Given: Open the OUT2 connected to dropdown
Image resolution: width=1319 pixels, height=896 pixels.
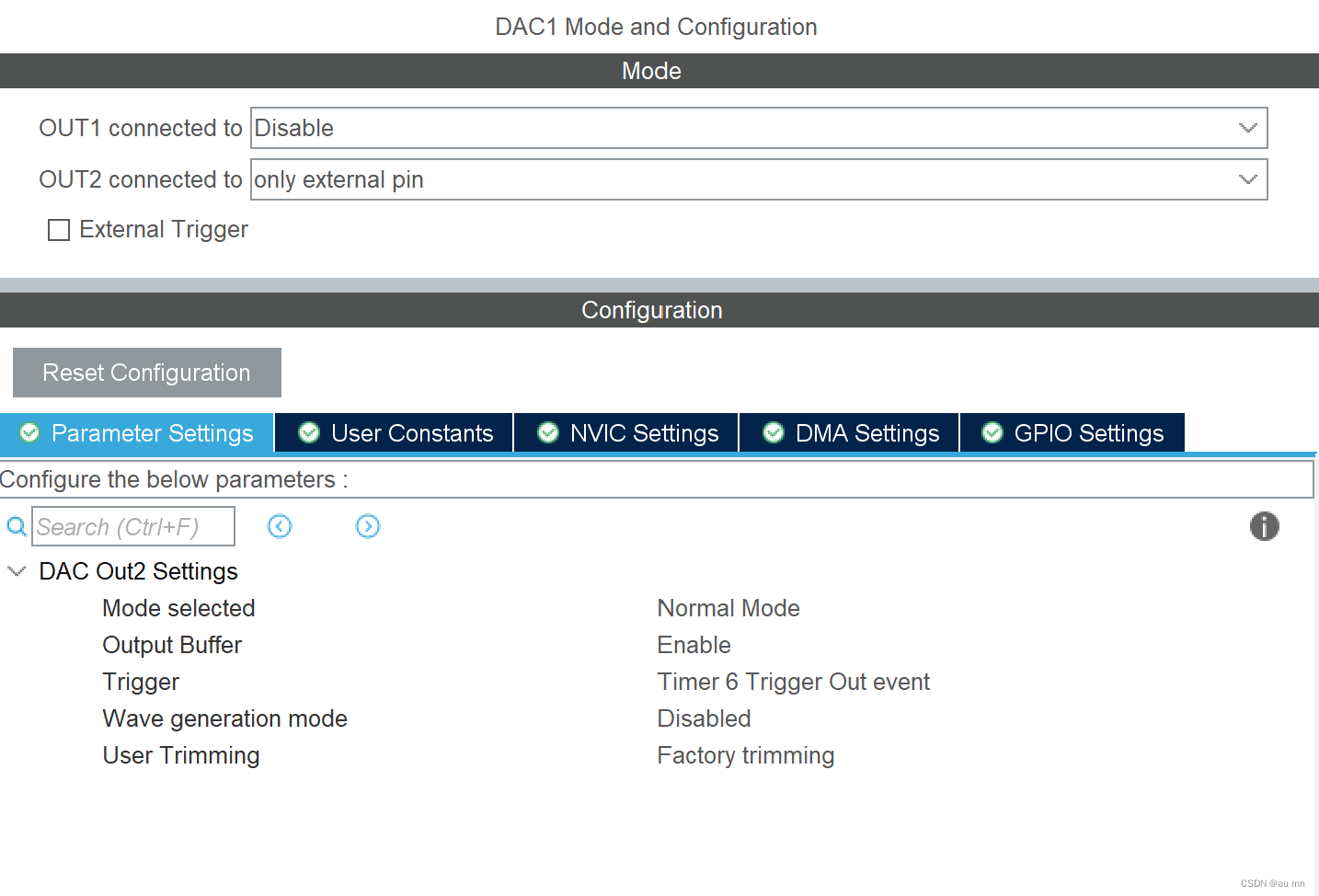Looking at the screenshot, I should click(x=1248, y=179).
